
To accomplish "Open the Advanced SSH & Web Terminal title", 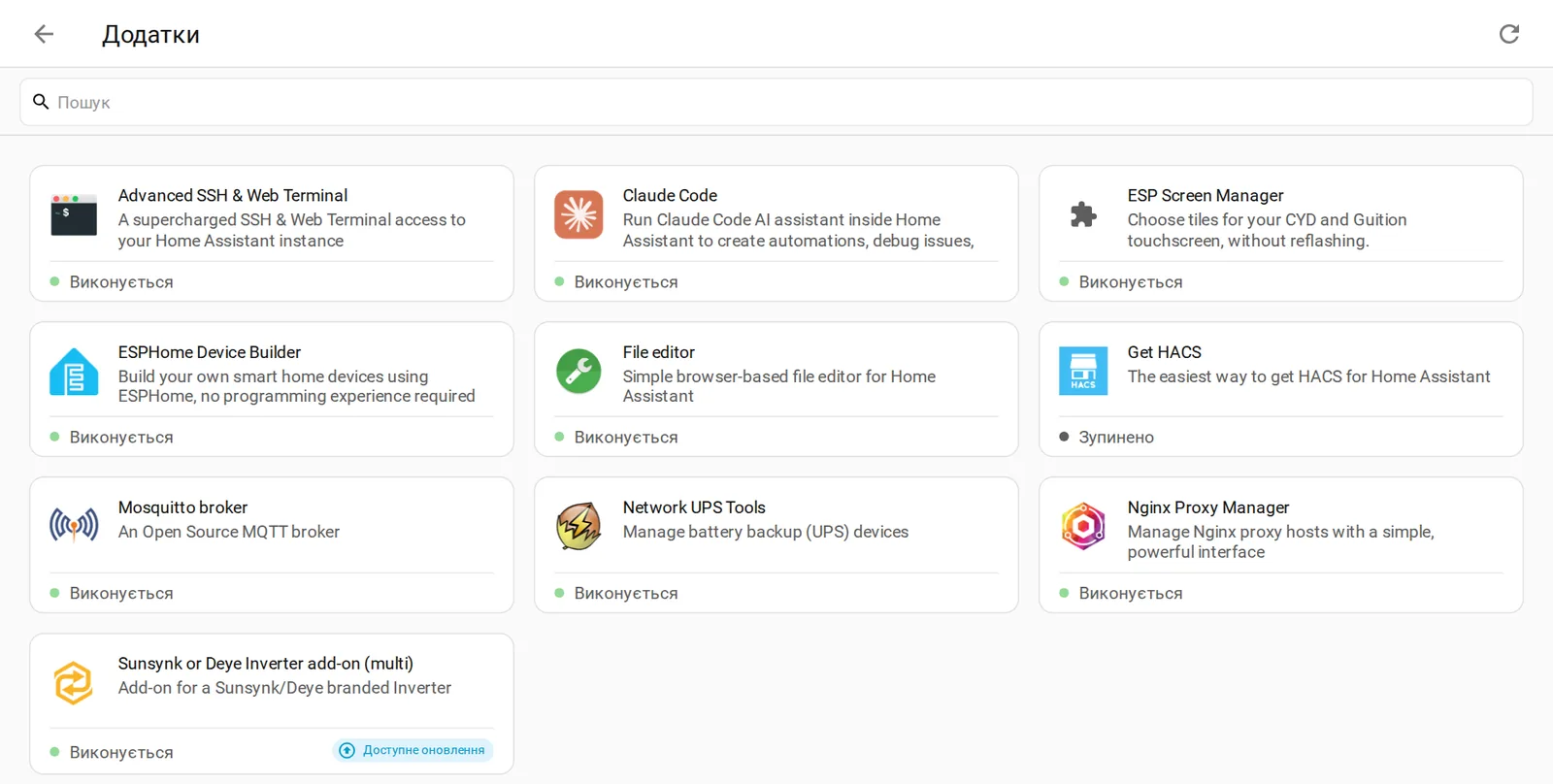I will 233,195.
